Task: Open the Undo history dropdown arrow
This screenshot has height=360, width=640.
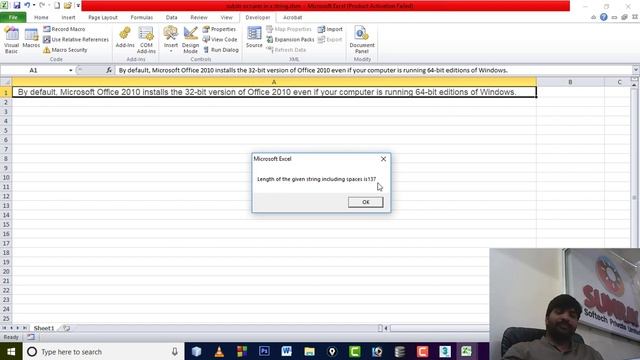Action: (33, 6)
